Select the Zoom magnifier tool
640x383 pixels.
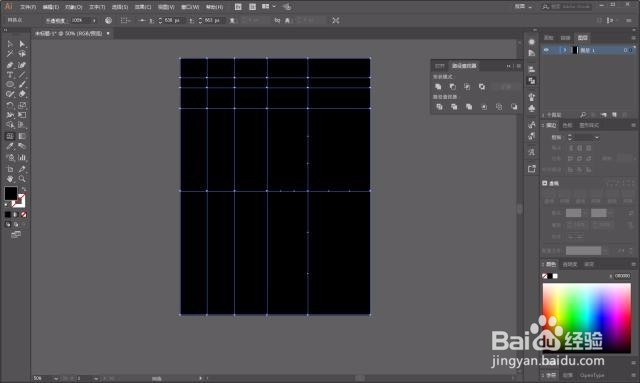[x=22, y=179]
